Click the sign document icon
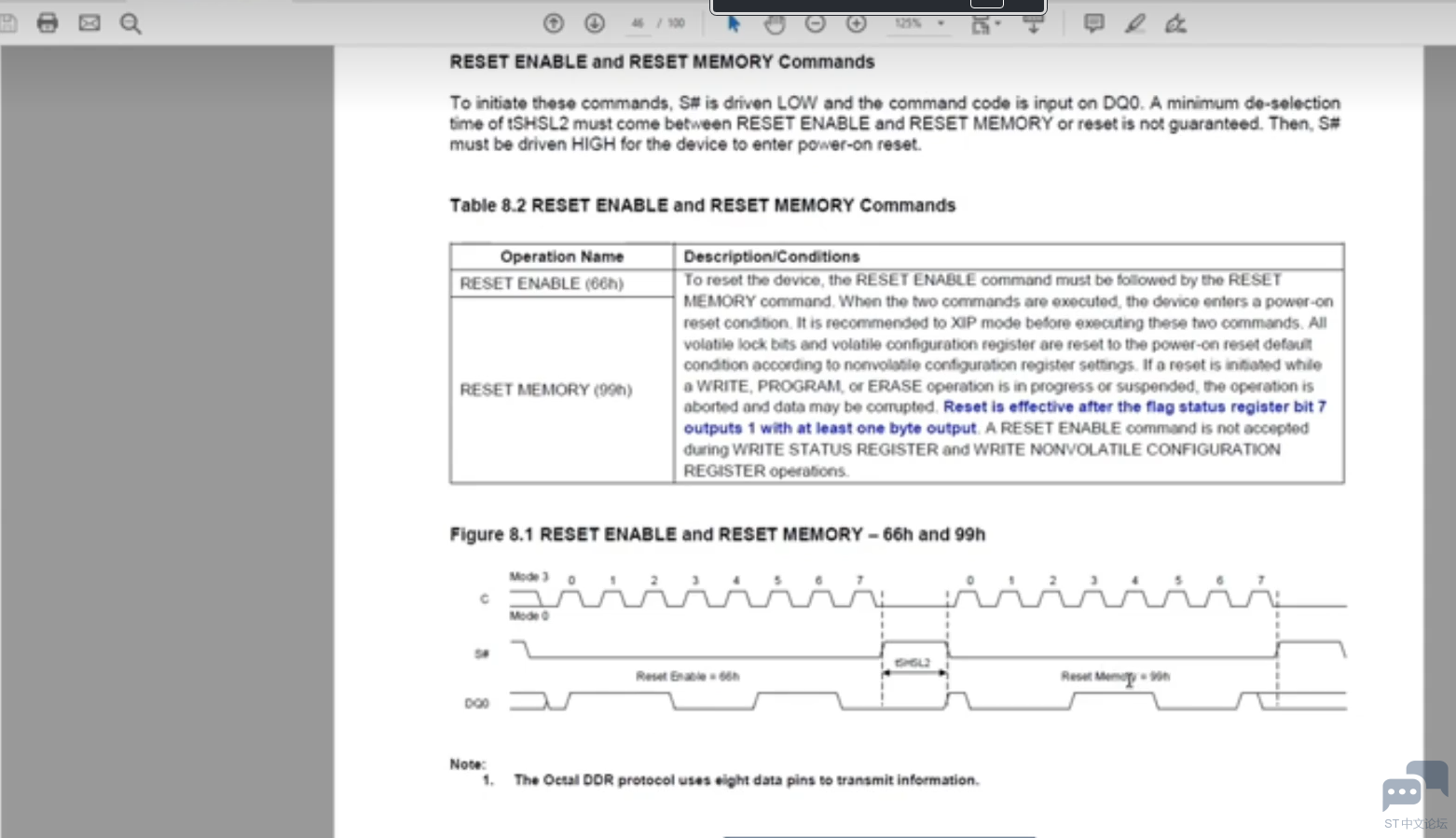The width and height of the screenshot is (1456, 838). tap(1175, 23)
